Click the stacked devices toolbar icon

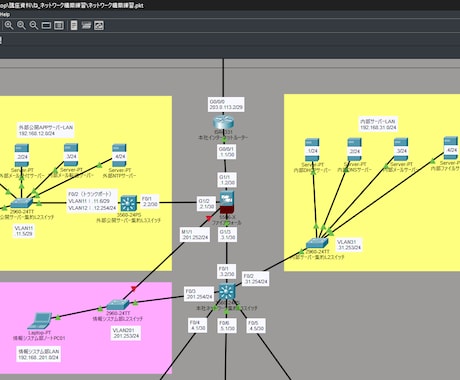coord(86,25)
